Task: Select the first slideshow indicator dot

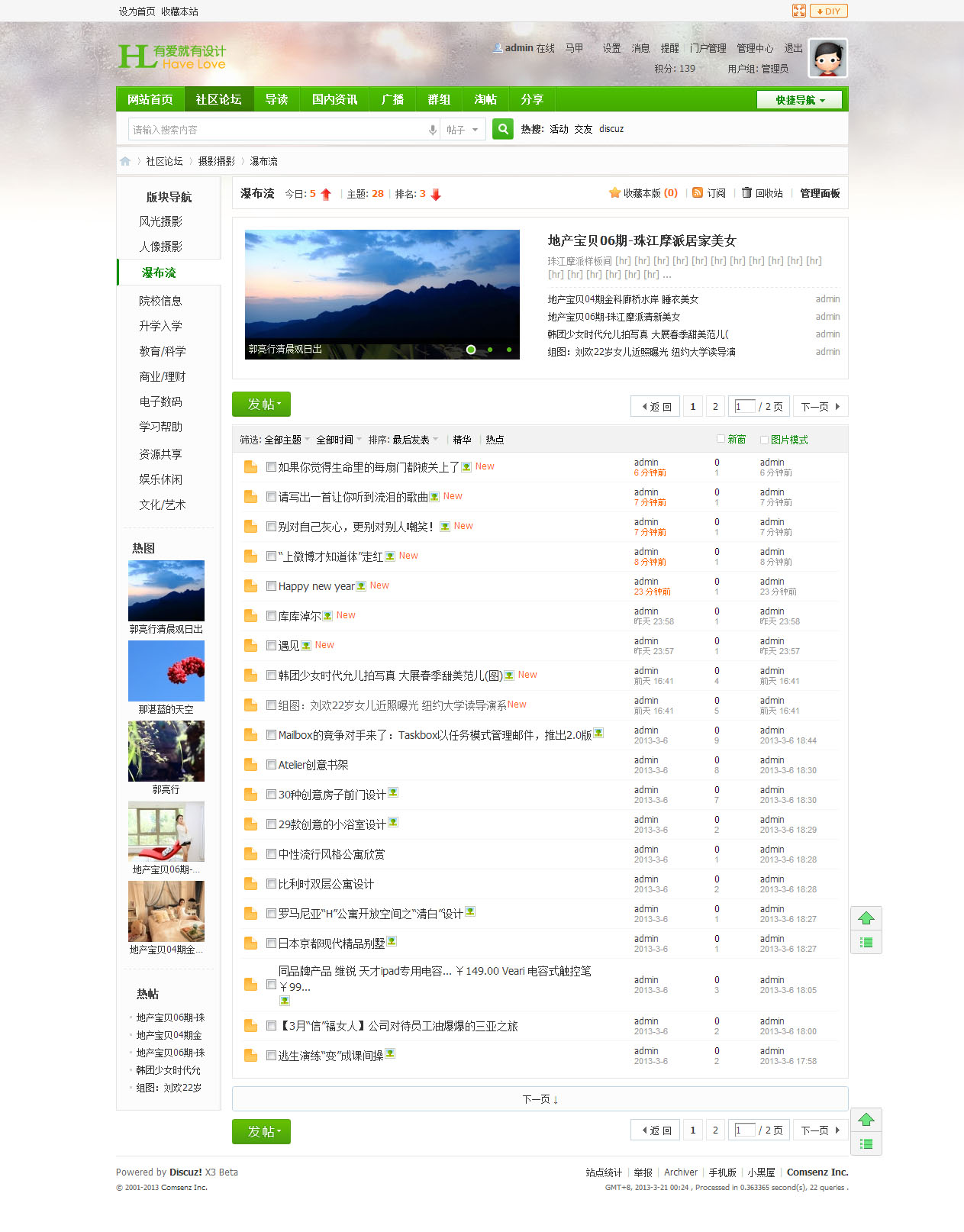Action: [x=471, y=350]
